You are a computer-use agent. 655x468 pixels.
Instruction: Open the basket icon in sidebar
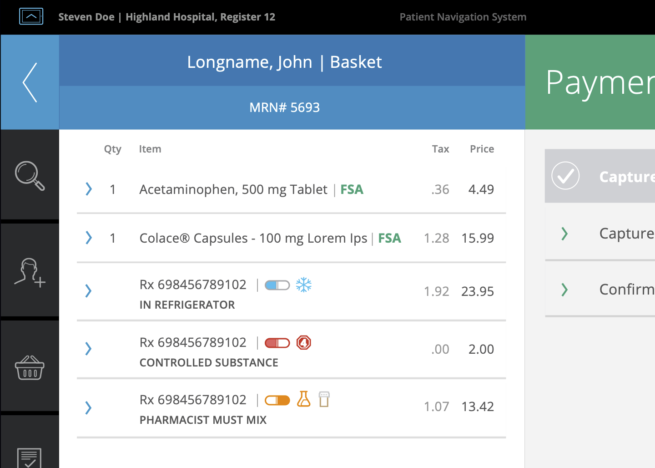(x=29, y=366)
